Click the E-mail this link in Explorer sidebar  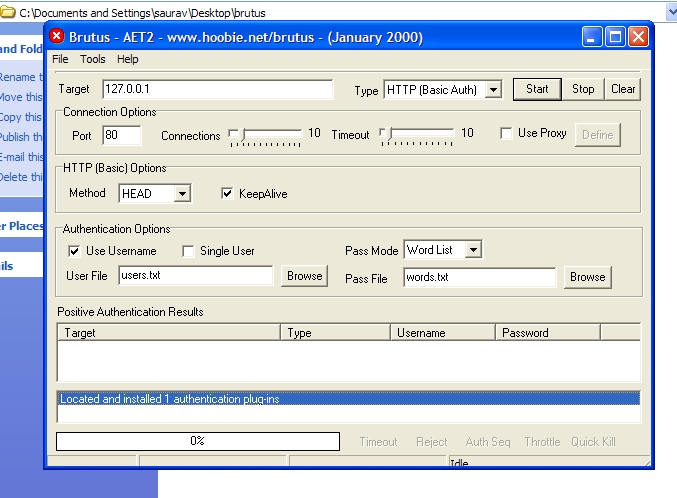21,157
